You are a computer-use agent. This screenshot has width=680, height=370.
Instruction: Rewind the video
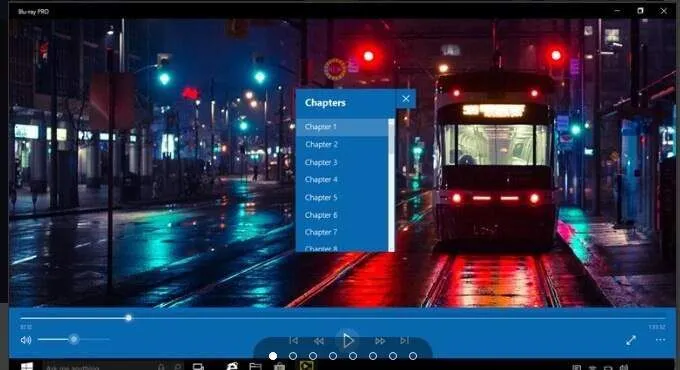(x=319, y=341)
